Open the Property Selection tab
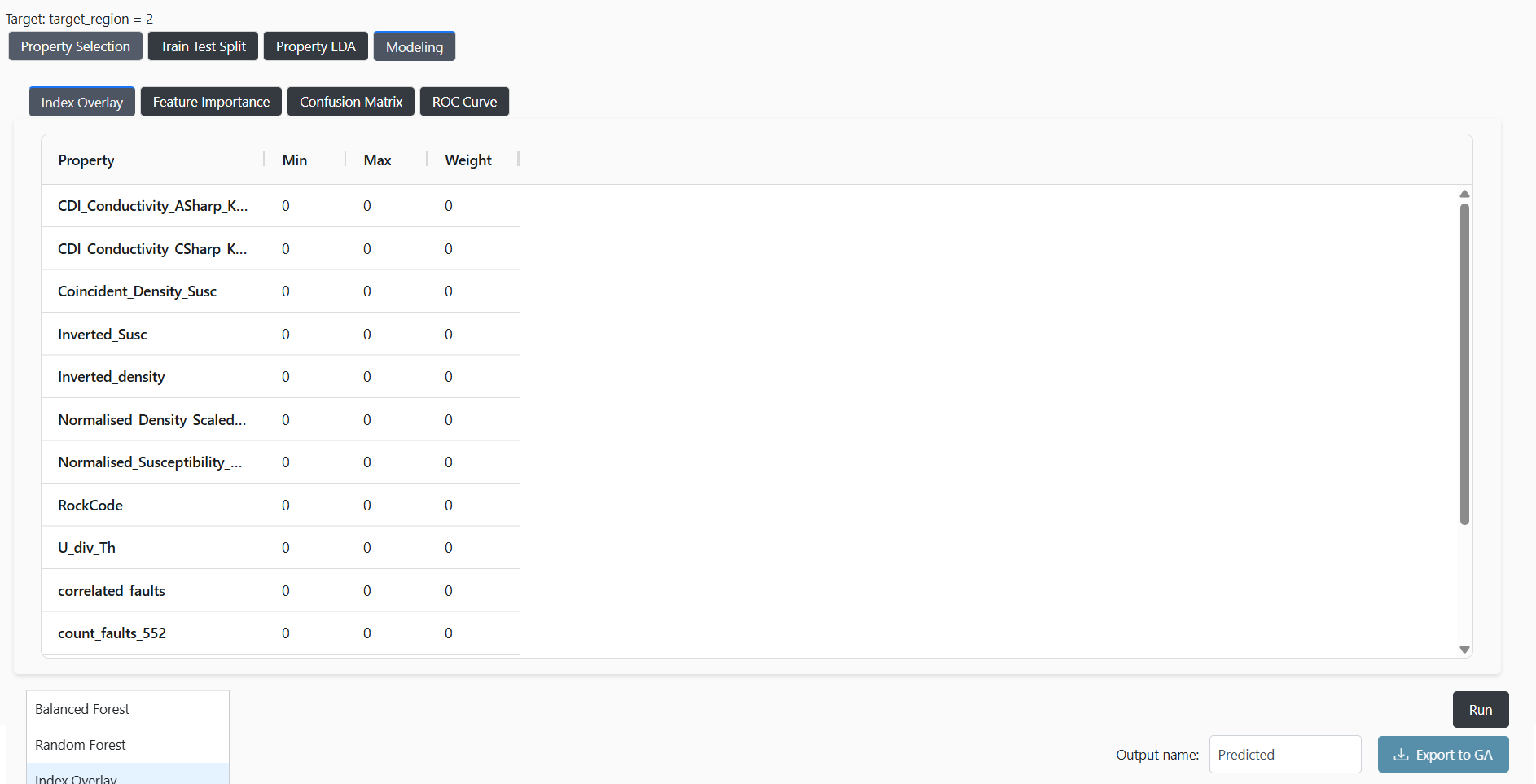 click(x=76, y=46)
